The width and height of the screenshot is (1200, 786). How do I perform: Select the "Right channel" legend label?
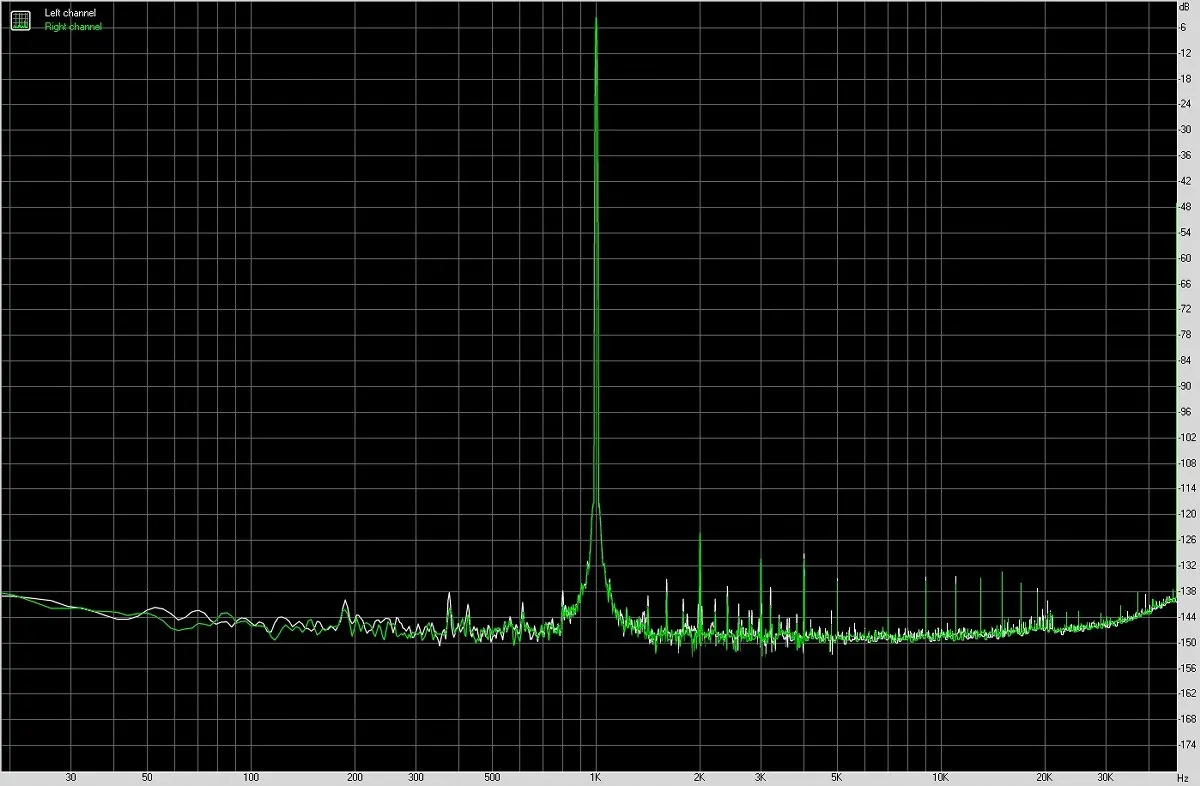[73, 27]
